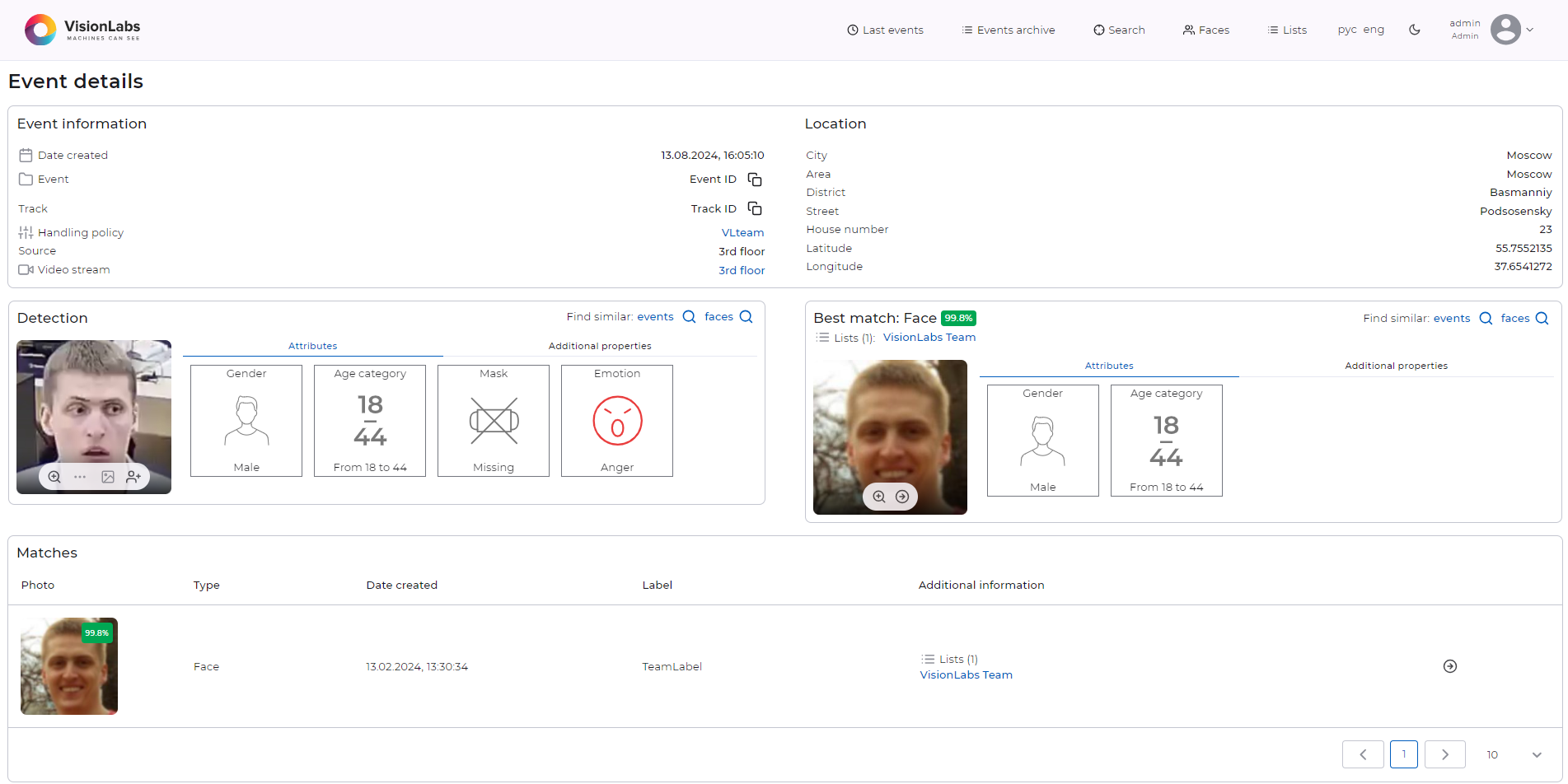Zoom in on the detection photo

54,477
